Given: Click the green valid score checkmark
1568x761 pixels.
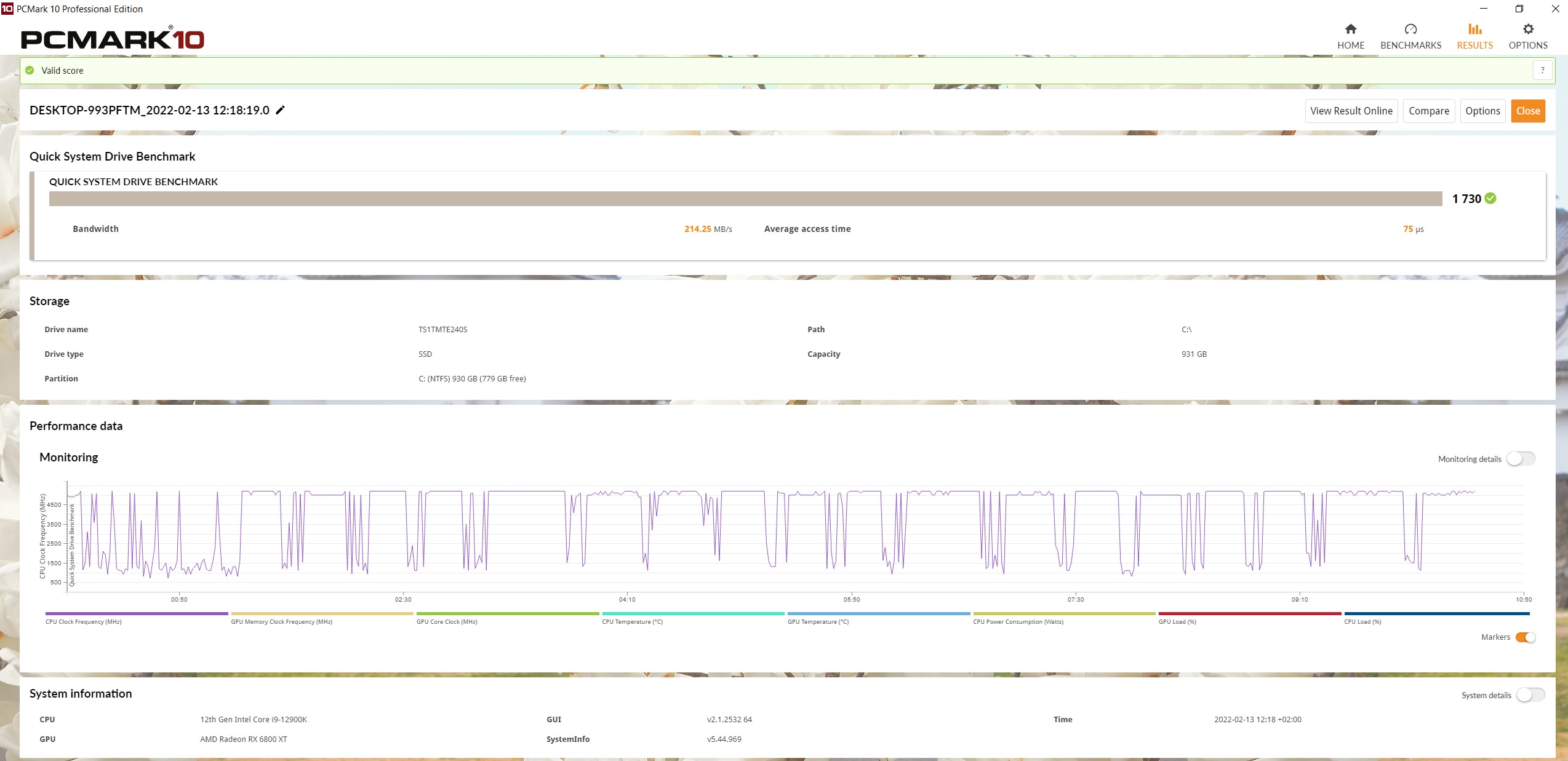Looking at the screenshot, I should [30, 71].
